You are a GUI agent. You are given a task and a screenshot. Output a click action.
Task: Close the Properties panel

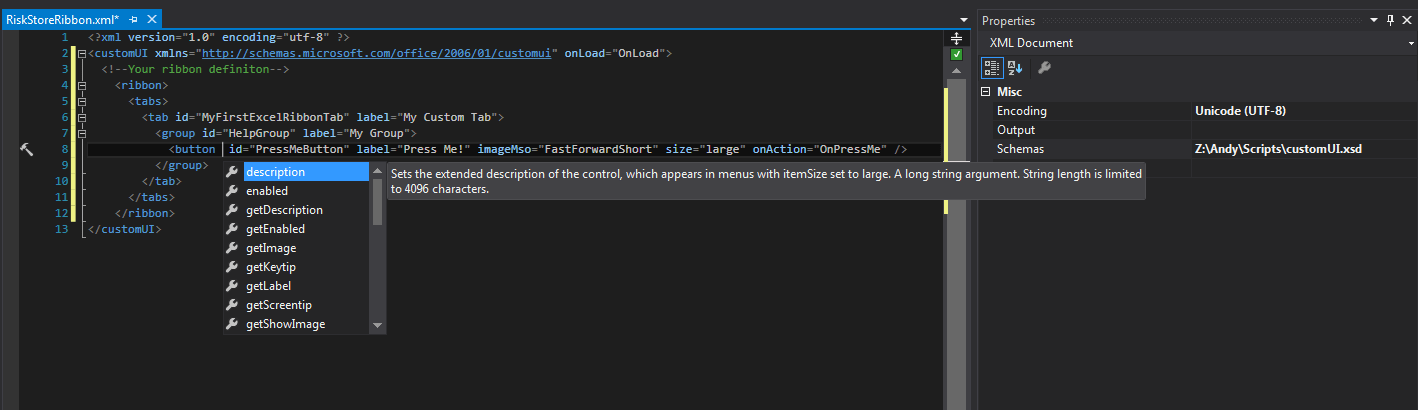tap(1406, 20)
